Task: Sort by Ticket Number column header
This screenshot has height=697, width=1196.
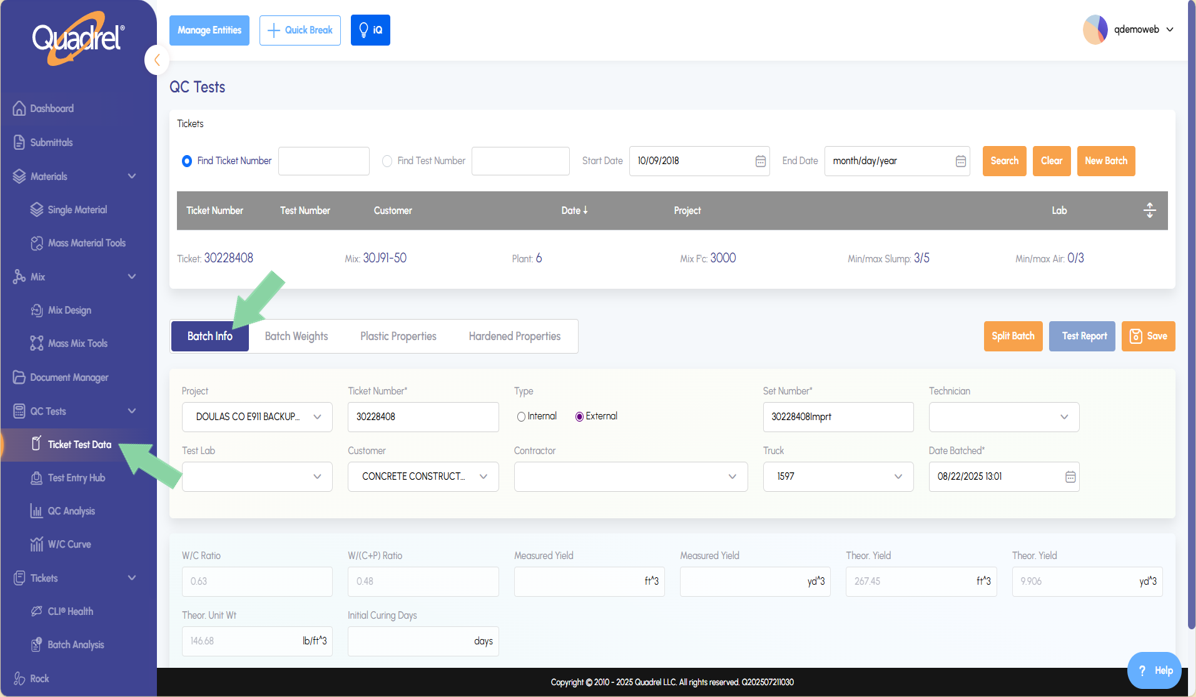Action: pos(215,210)
